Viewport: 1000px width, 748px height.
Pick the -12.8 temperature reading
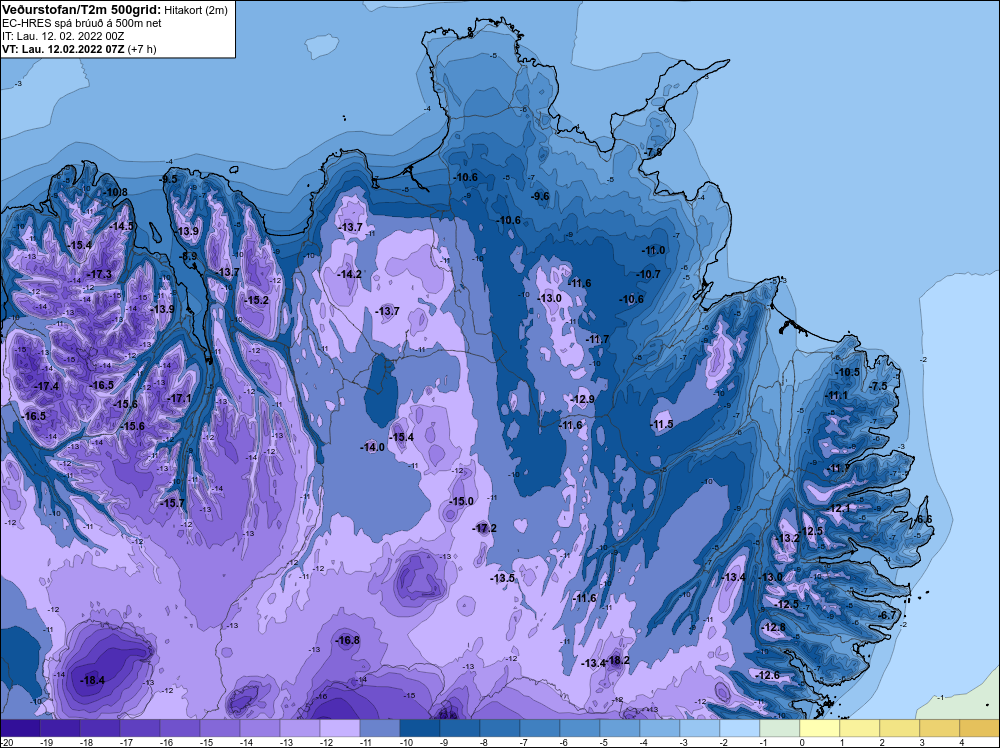click(x=774, y=627)
